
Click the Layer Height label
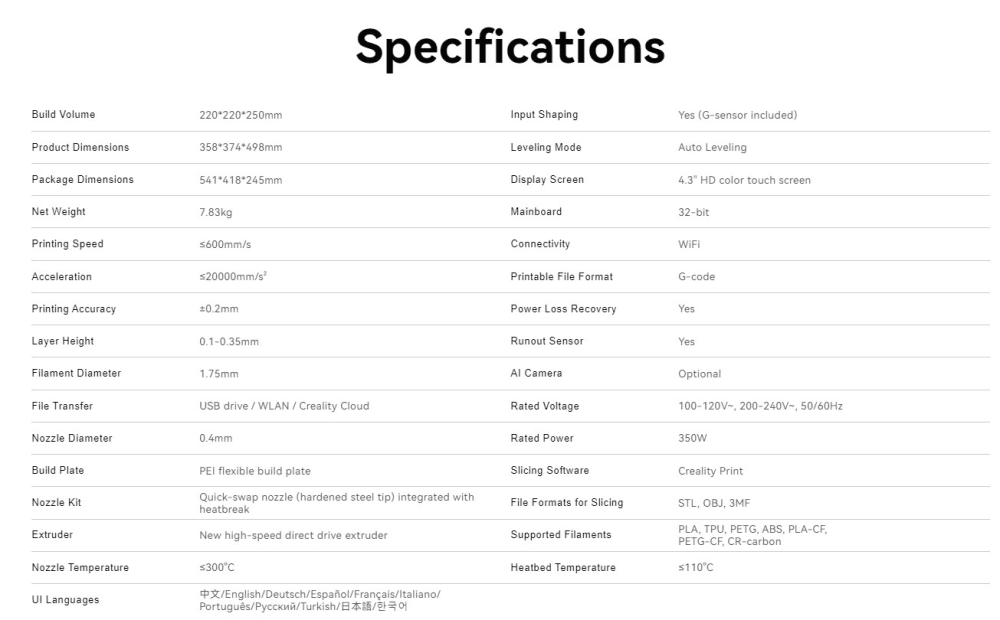62,341
